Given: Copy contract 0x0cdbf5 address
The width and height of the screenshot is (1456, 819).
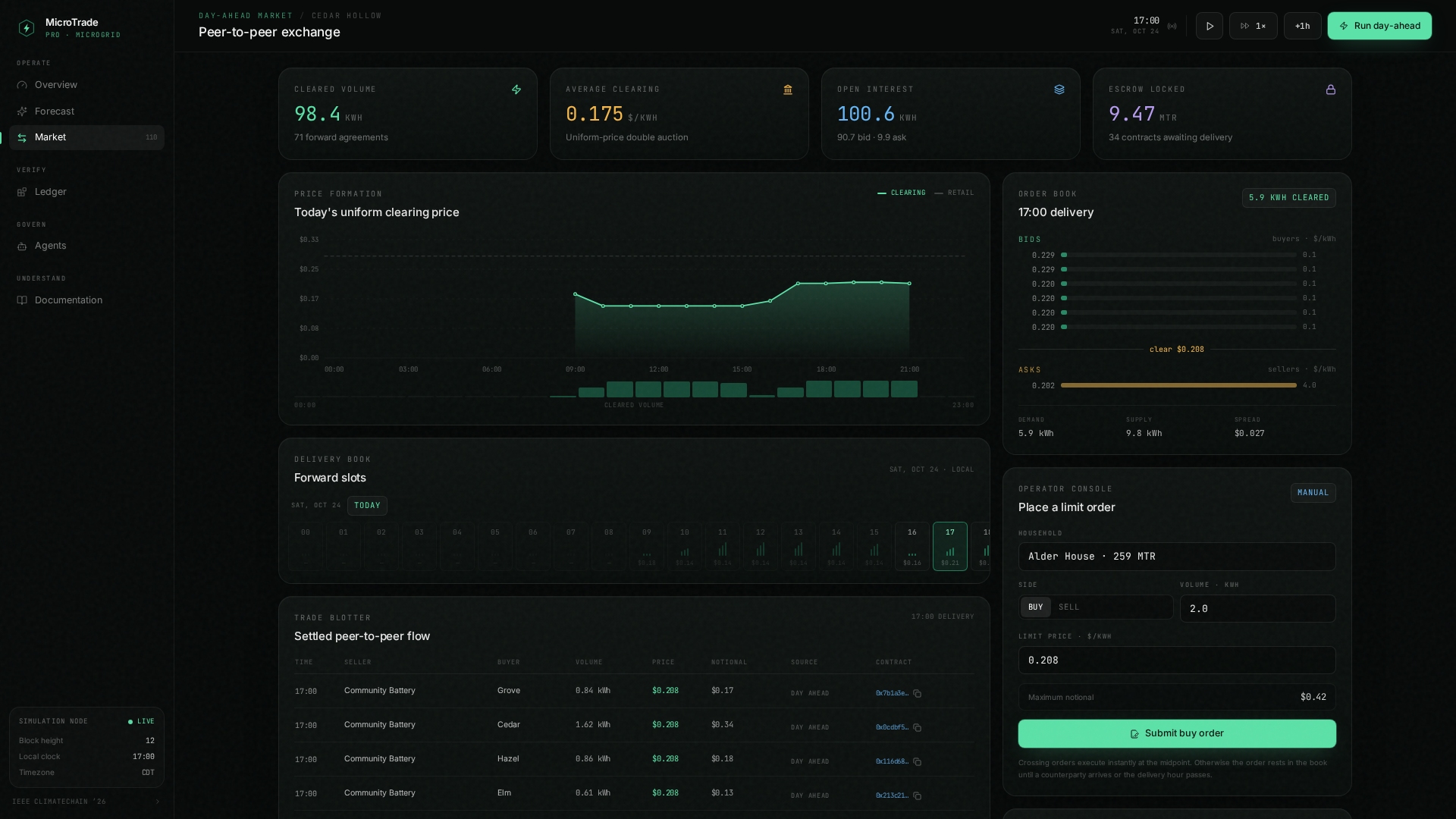Looking at the screenshot, I should [918, 728].
